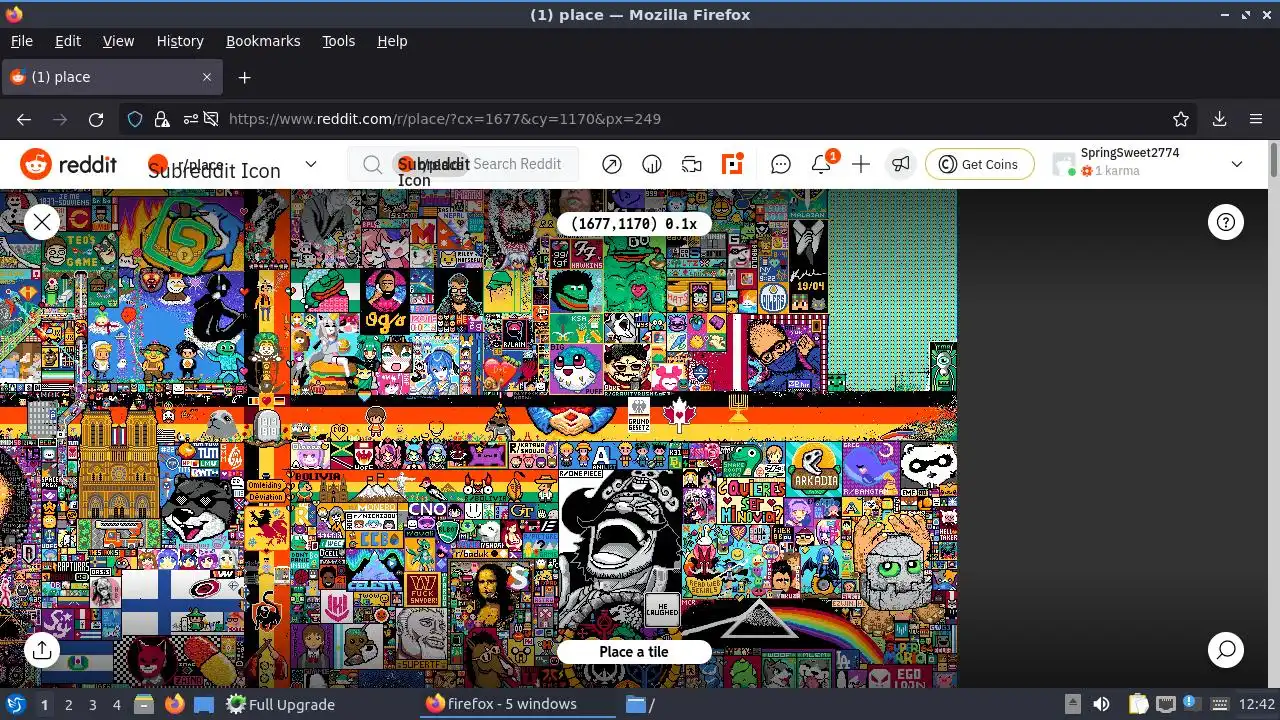Click the 'firefox - 5 windows' taskbar button
1280x720 pixels.
515,704
